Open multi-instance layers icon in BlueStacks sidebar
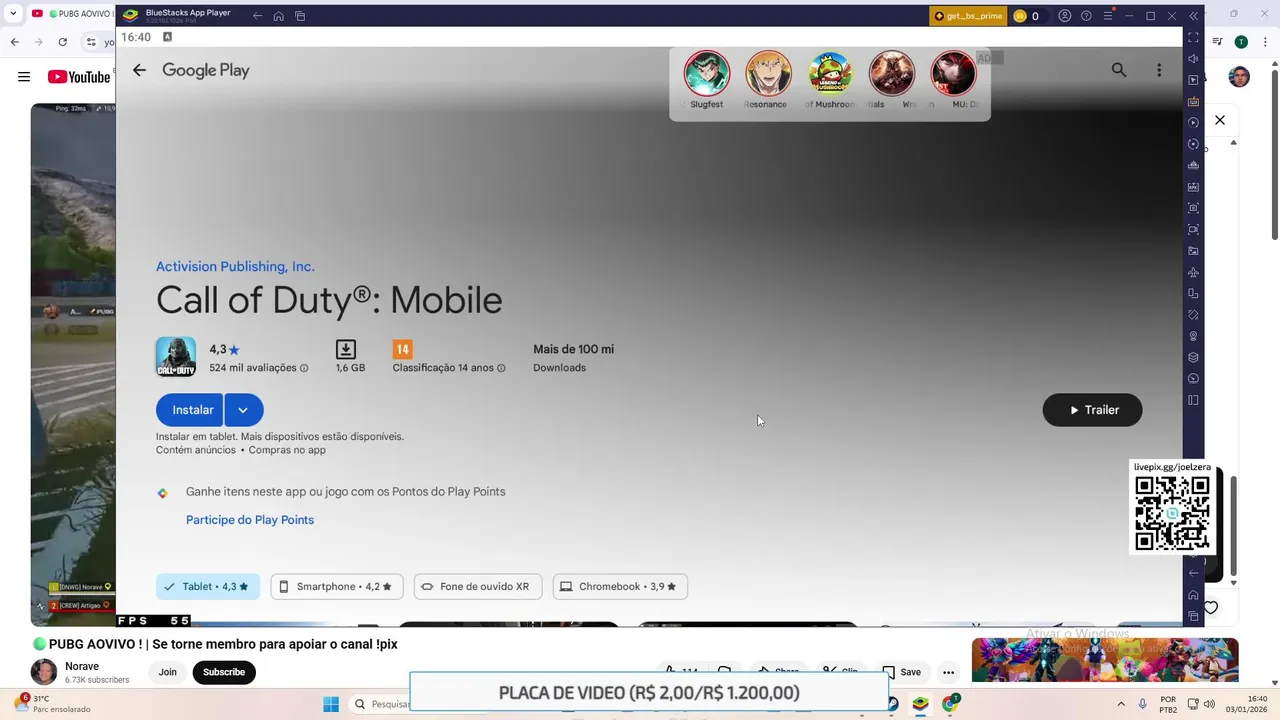The image size is (1280, 720). point(1193,357)
